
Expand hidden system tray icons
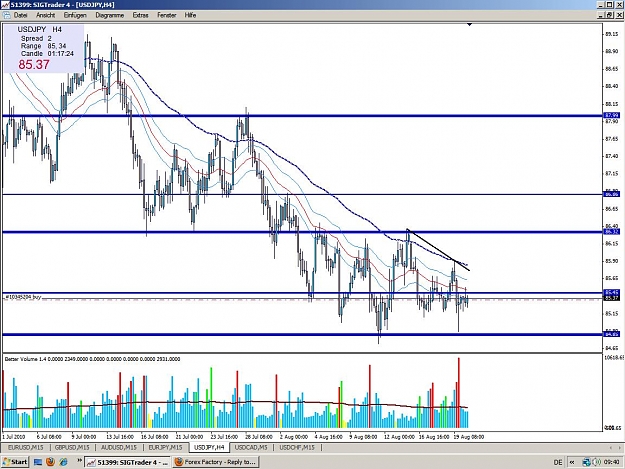pos(572,462)
